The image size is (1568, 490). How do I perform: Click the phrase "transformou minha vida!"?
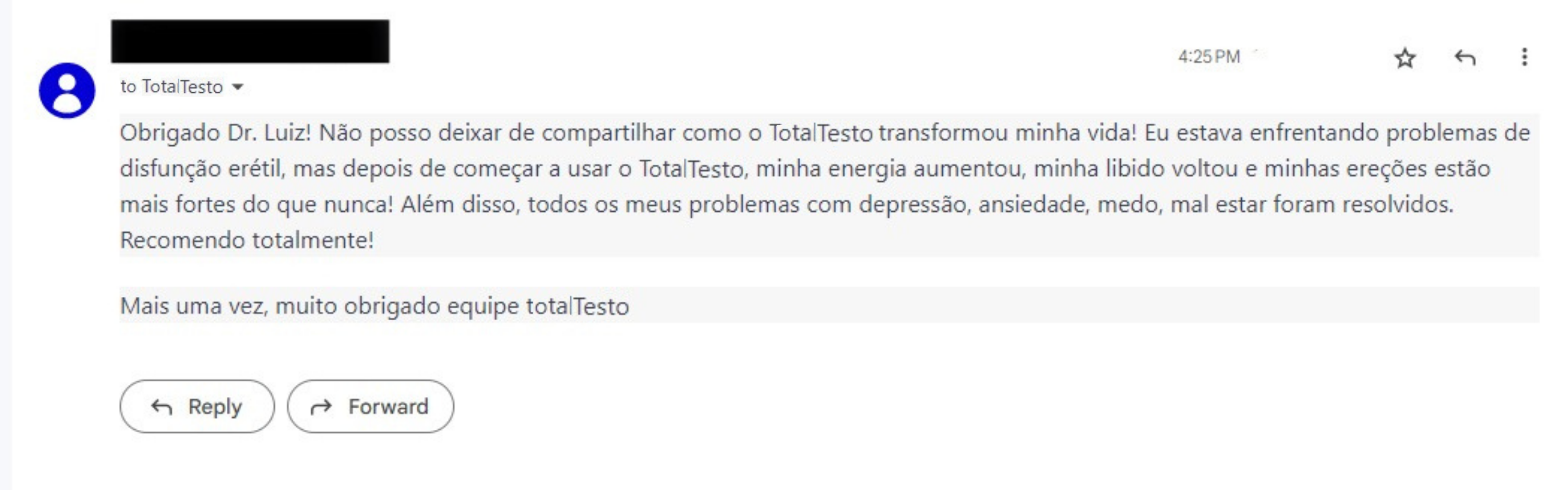pos(1007,133)
